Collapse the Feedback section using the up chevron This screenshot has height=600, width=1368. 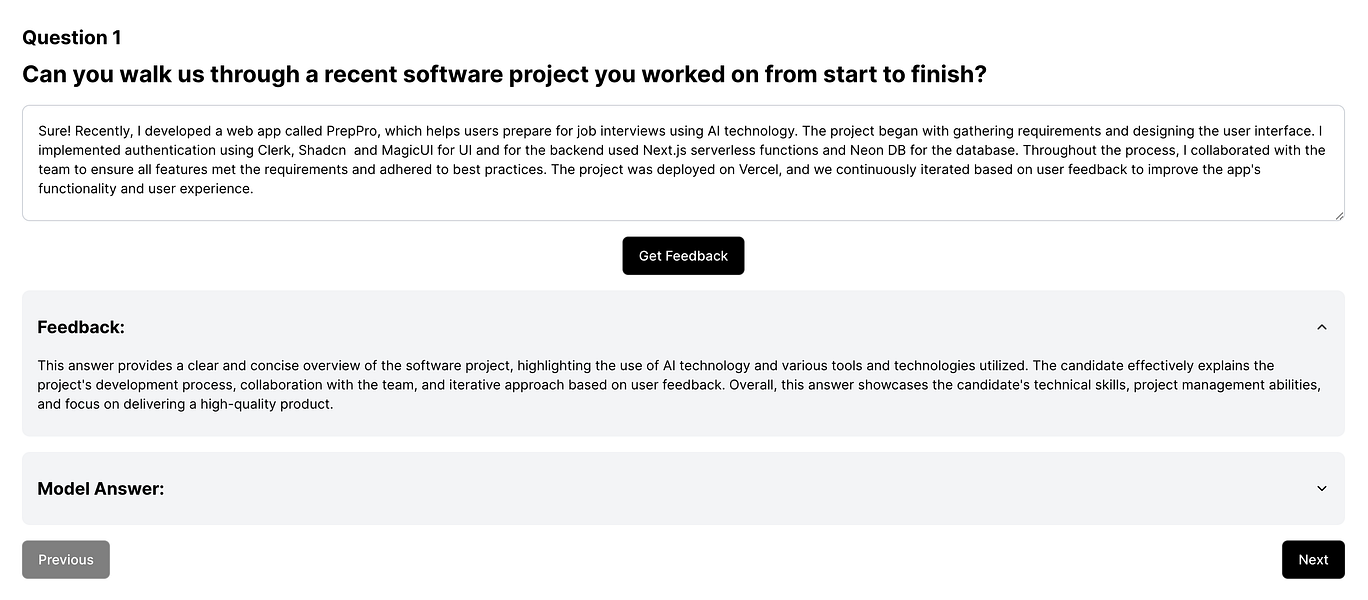(x=1321, y=327)
